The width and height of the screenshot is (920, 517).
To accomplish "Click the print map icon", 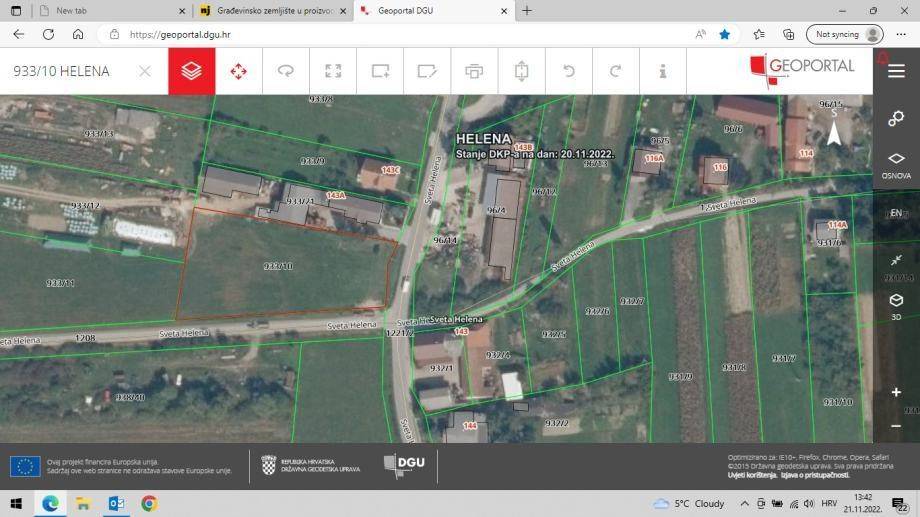I will click(x=474, y=71).
